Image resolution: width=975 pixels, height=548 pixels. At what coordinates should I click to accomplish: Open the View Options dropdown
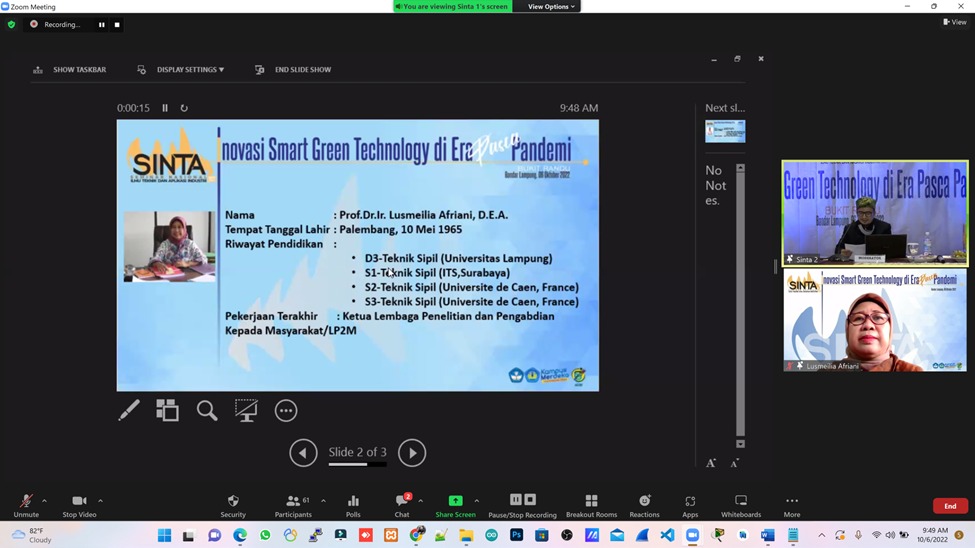tap(551, 7)
